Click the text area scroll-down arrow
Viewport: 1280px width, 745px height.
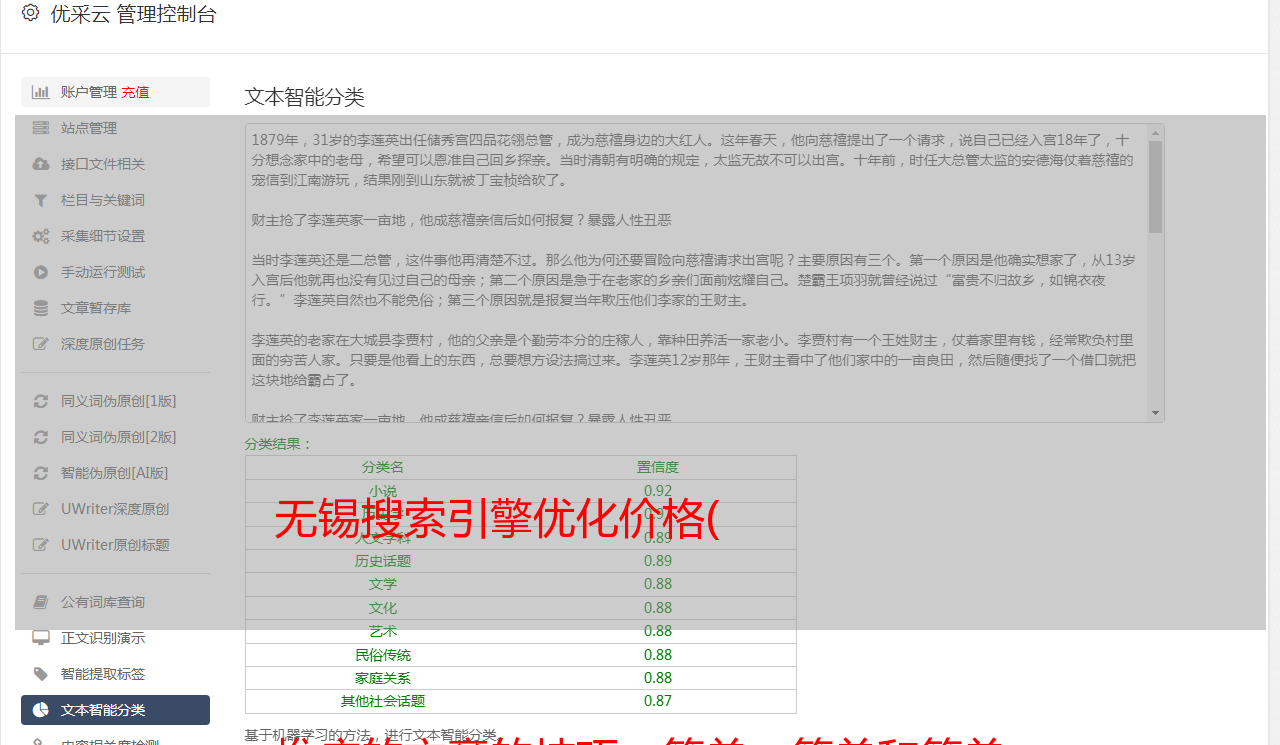[x=1156, y=413]
